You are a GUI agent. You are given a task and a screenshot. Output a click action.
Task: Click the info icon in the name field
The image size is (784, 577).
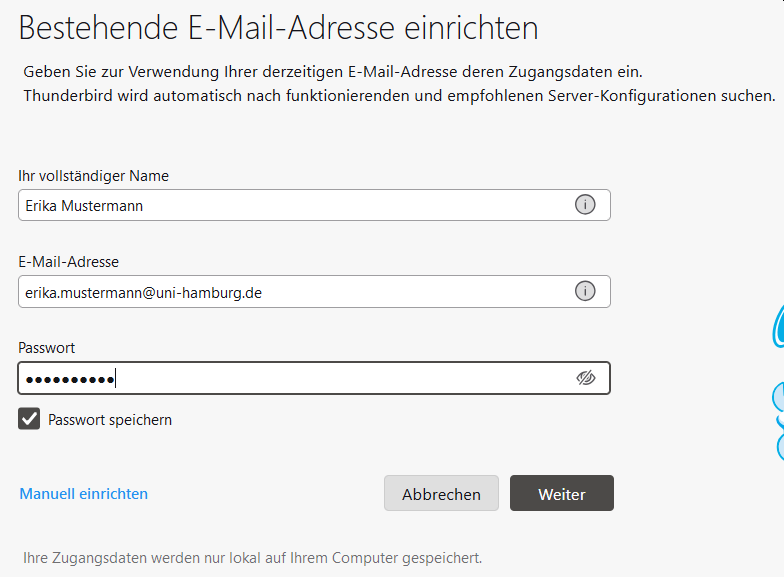[584, 204]
